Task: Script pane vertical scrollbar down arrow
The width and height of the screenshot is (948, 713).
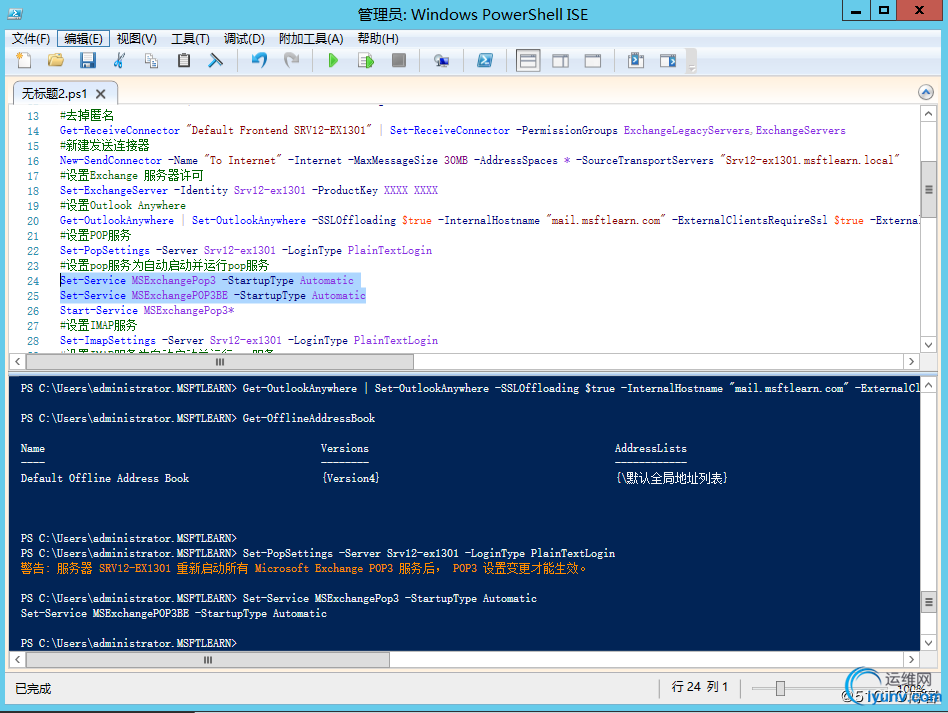Action: point(928,345)
